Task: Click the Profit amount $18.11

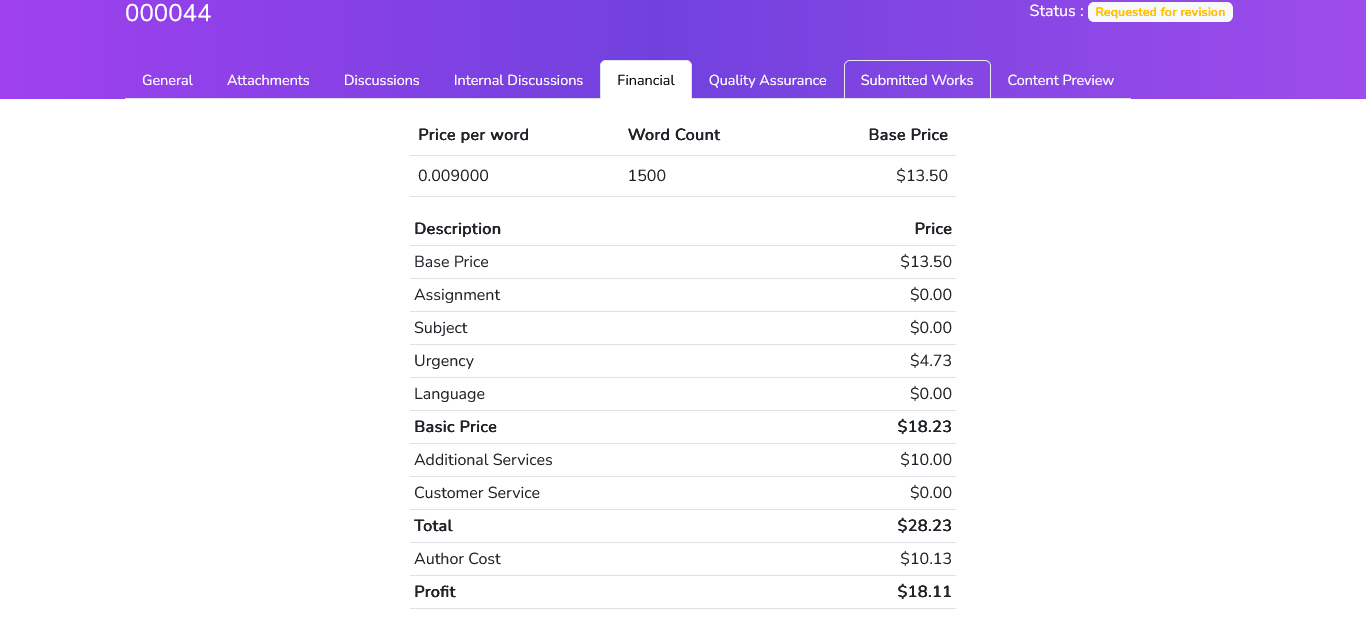Action: [924, 592]
